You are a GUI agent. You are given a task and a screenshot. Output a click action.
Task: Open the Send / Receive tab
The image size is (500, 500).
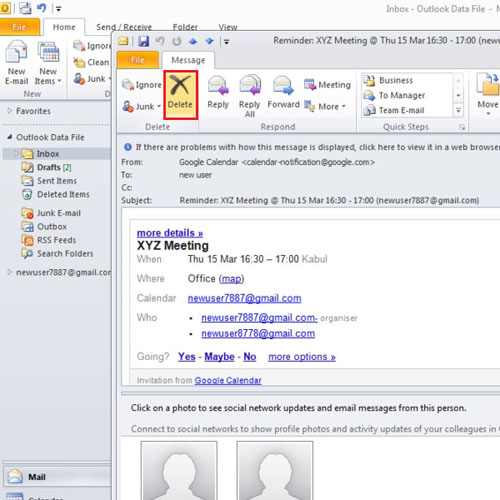click(x=124, y=27)
